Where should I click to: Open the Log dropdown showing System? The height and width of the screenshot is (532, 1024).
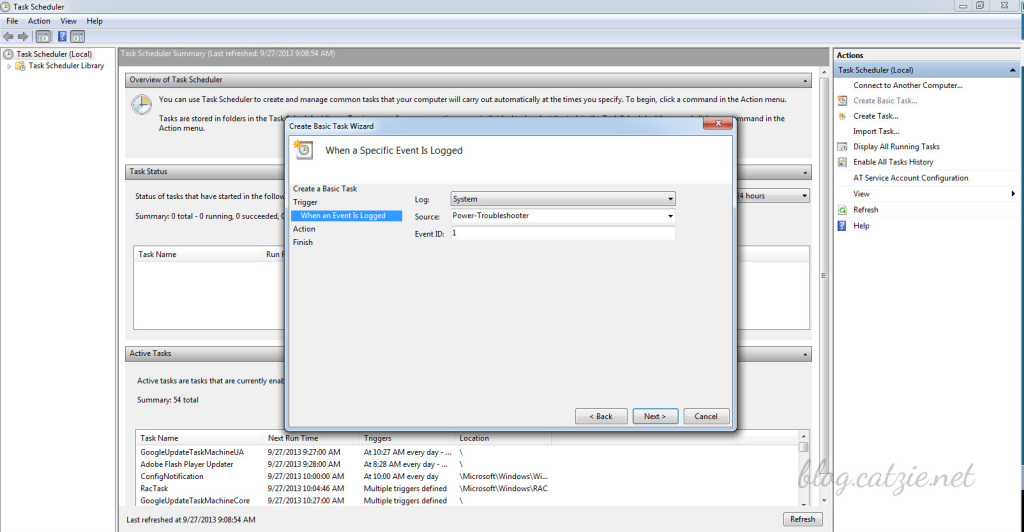[563, 199]
